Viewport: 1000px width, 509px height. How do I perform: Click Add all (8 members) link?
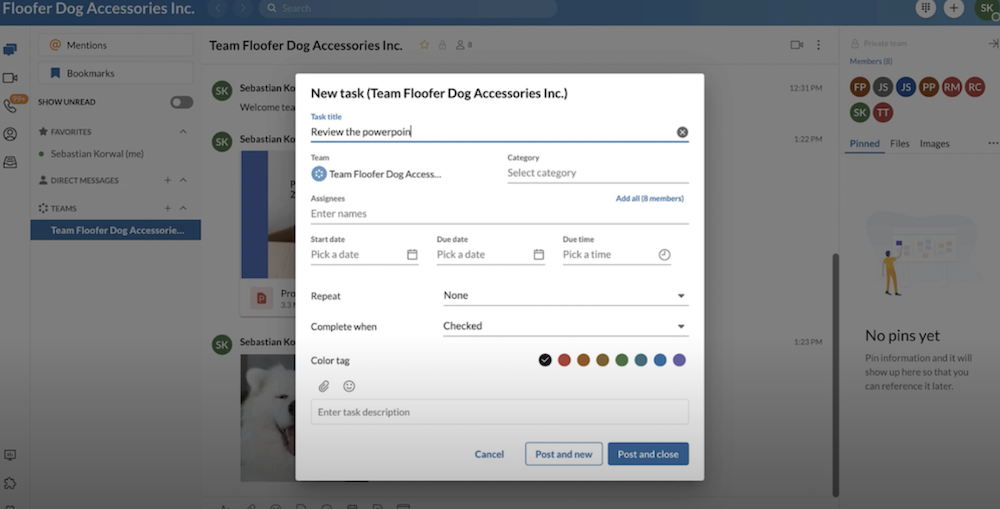[x=649, y=198]
